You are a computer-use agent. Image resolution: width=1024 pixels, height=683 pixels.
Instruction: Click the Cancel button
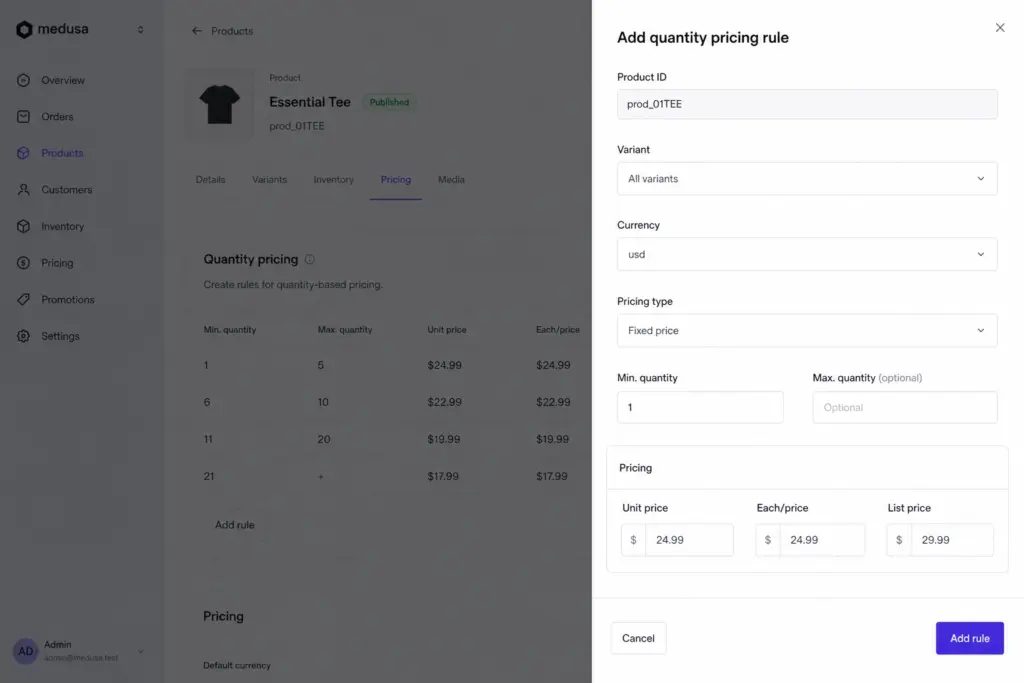point(638,638)
